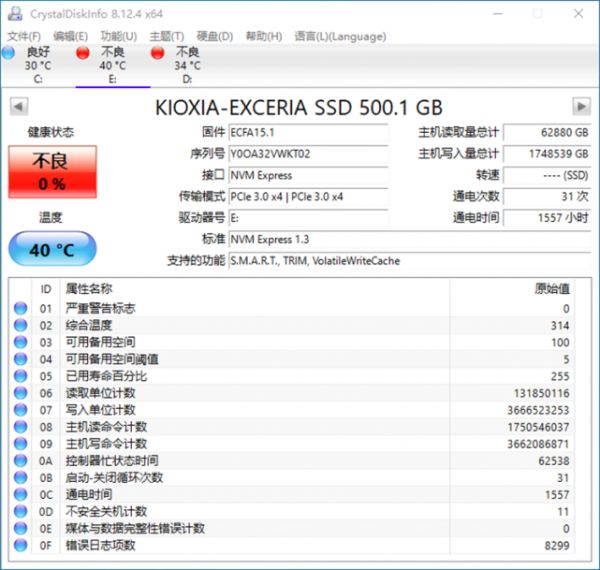Click the interface field NVM Express
The height and width of the screenshot is (570, 600).
pos(308,176)
